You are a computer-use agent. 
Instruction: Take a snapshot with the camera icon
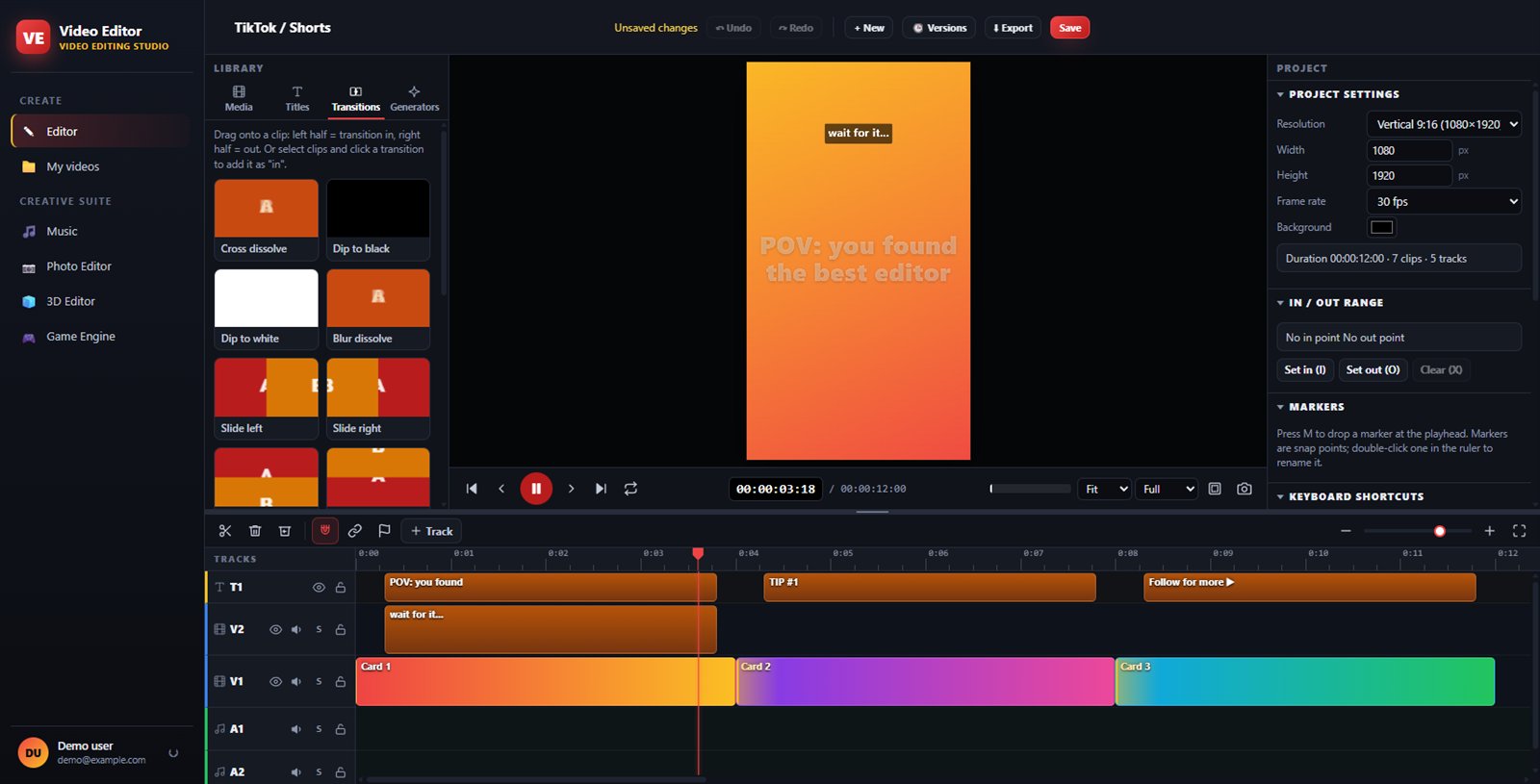pyautogui.click(x=1245, y=489)
